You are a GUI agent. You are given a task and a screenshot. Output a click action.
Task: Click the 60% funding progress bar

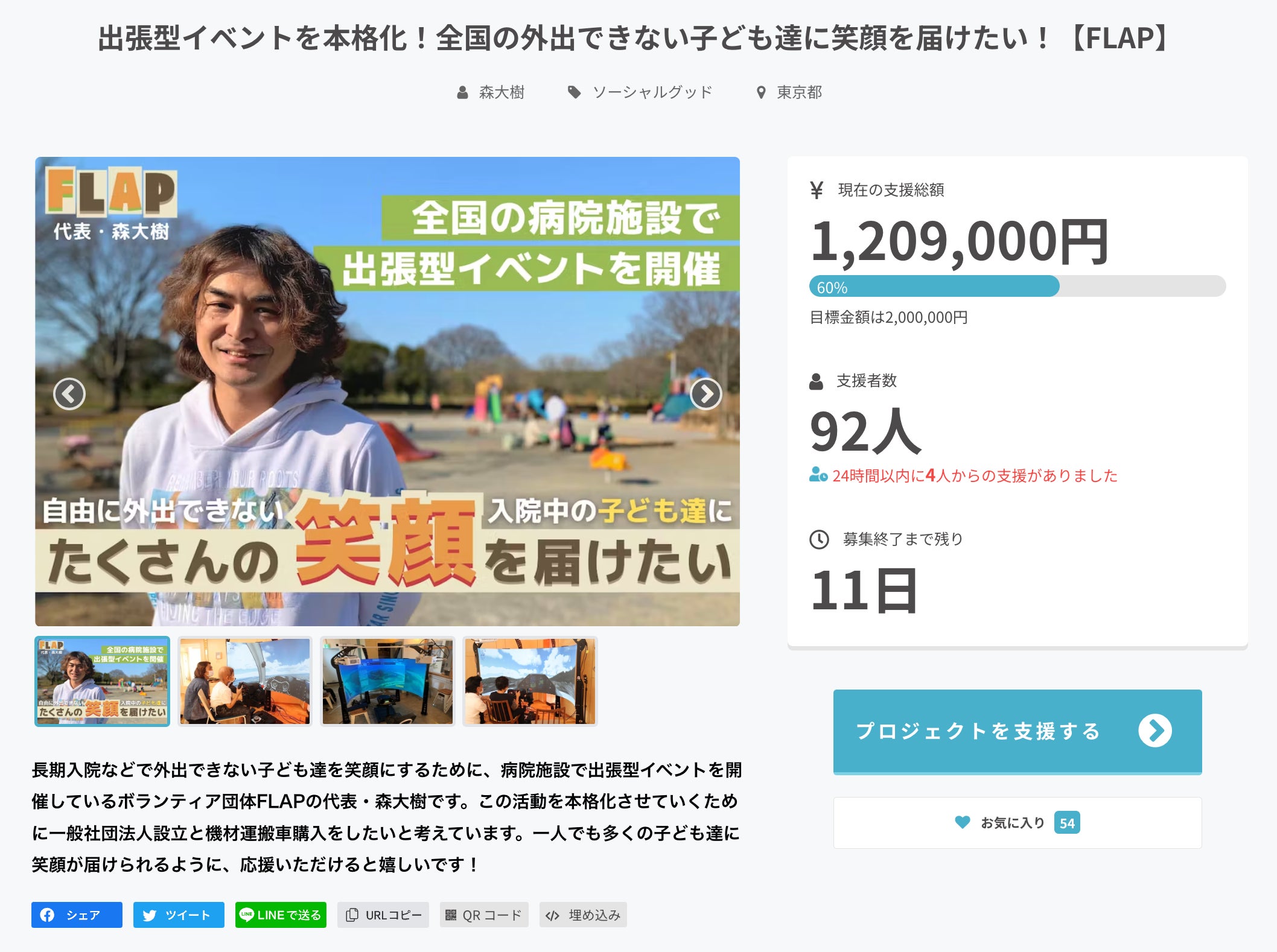point(1017,286)
